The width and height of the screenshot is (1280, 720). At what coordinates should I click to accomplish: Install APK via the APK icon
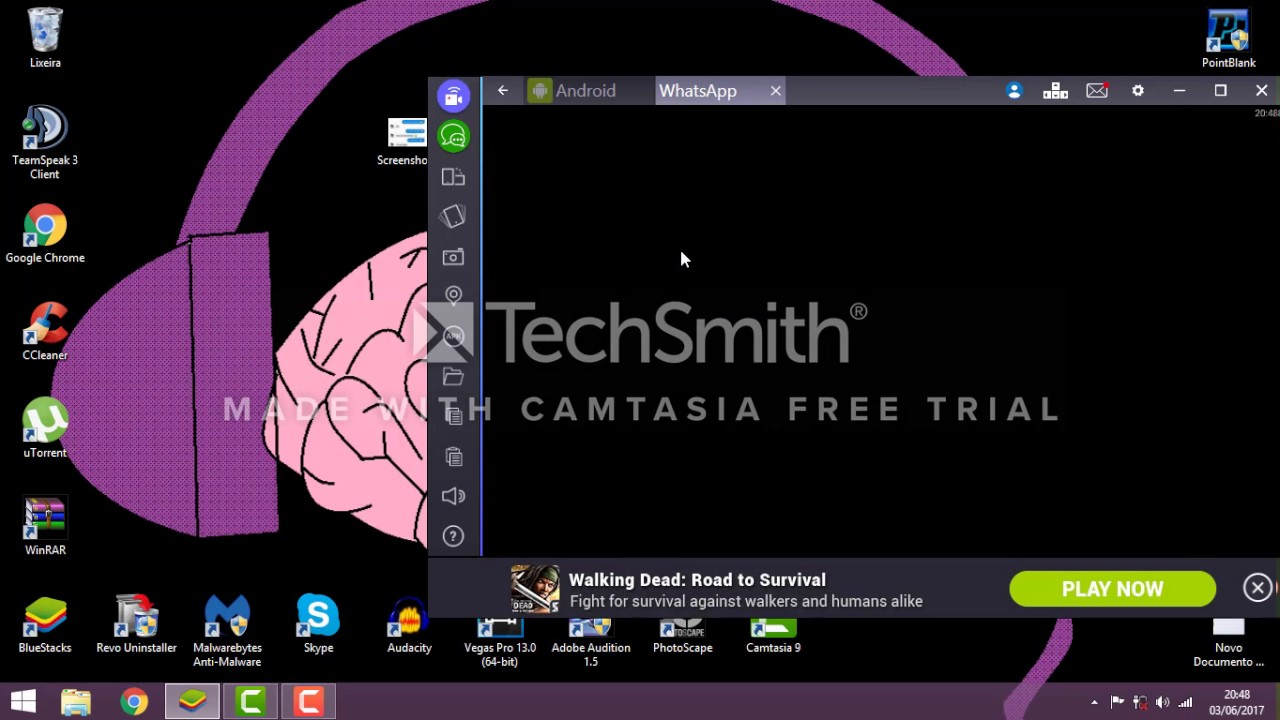coord(453,336)
